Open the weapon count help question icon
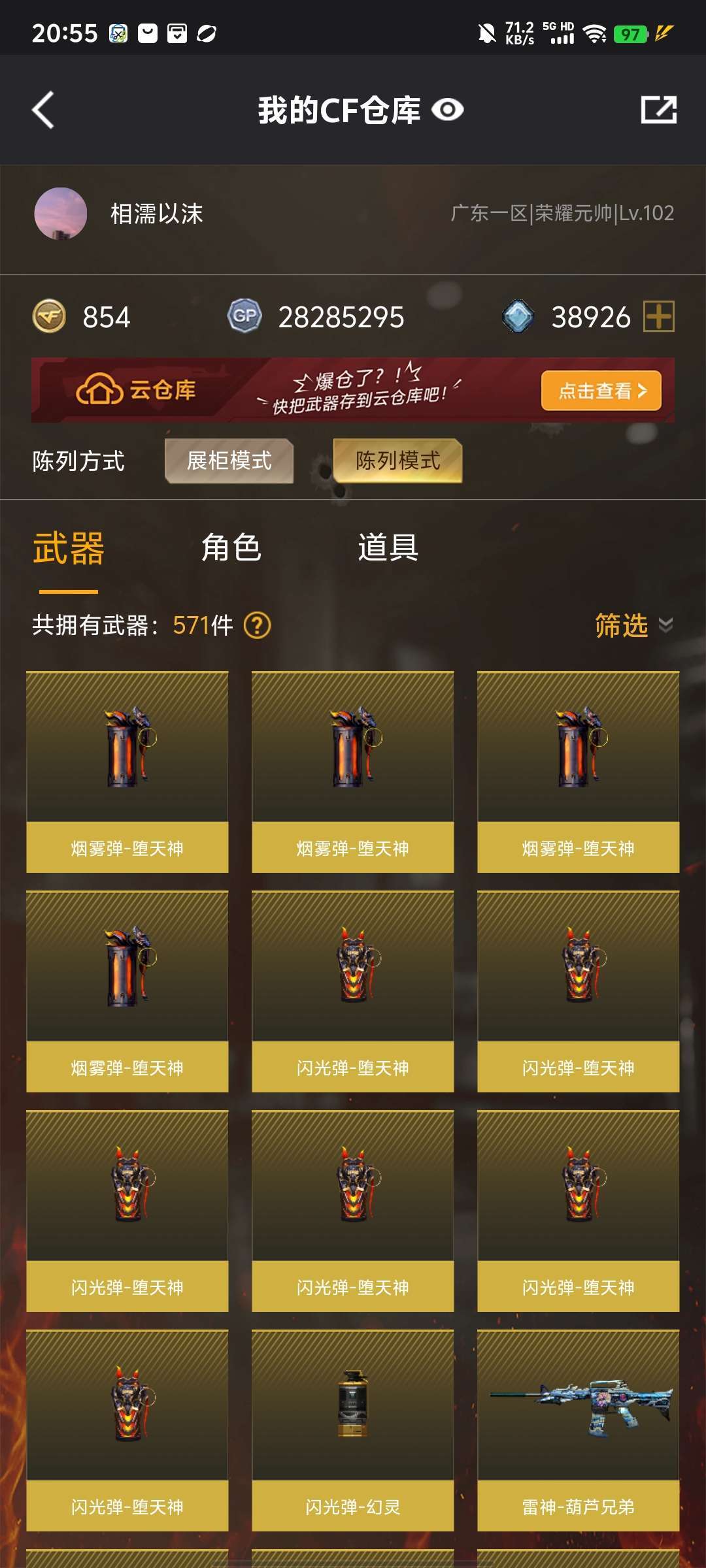Image resolution: width=706 pixels, height=1568 pixels. pos(257,625)
